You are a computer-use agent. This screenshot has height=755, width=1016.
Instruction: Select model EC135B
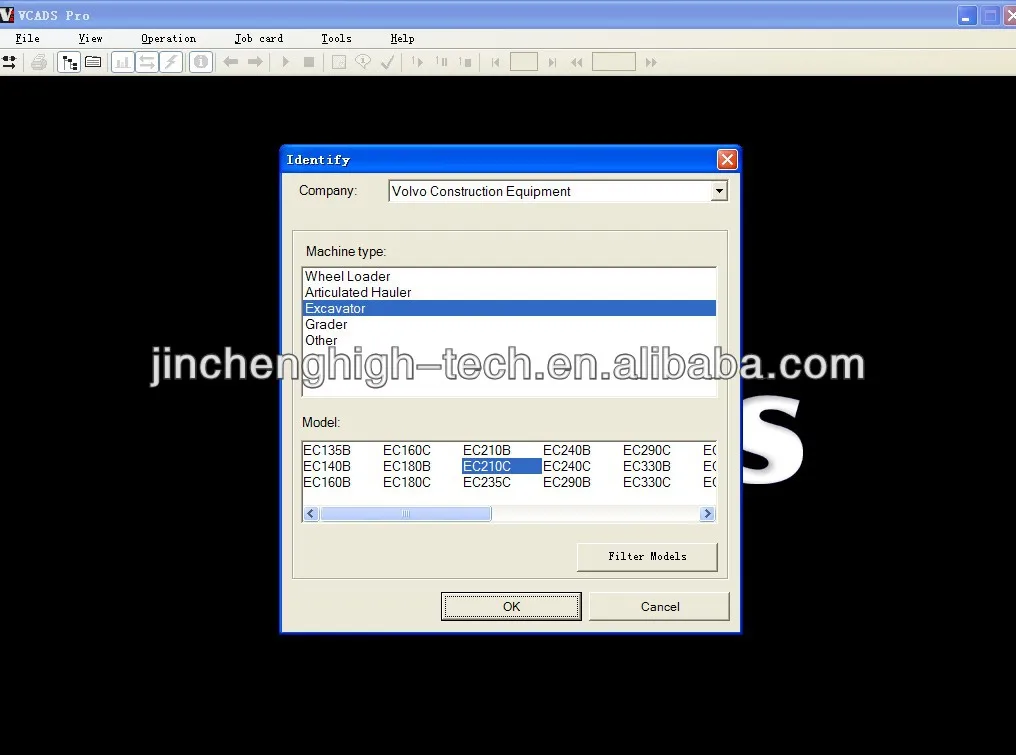tap(327, 450)
